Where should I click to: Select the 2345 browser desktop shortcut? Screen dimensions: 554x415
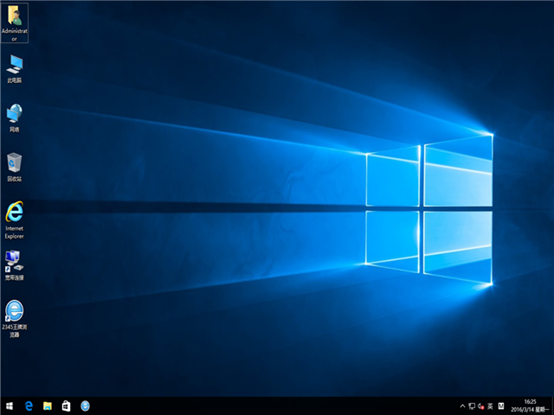(x=14, y=319)
